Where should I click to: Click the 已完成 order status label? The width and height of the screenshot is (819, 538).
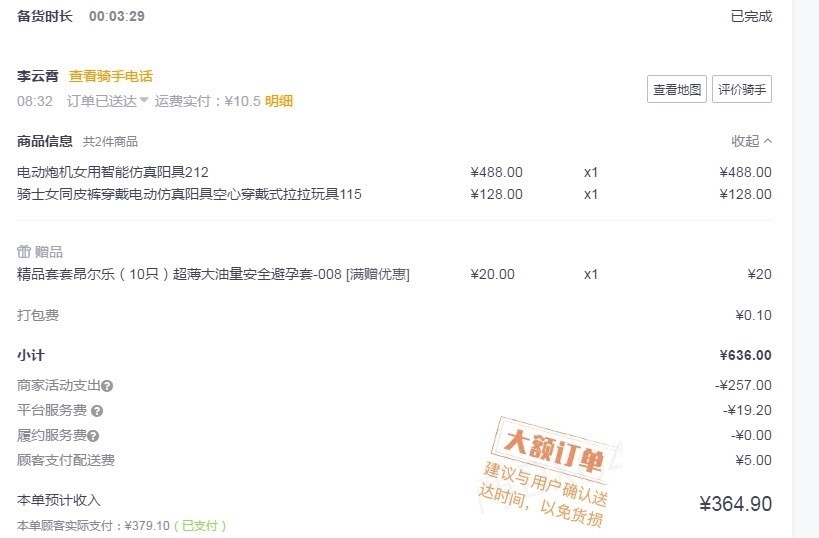click(751, 17)
